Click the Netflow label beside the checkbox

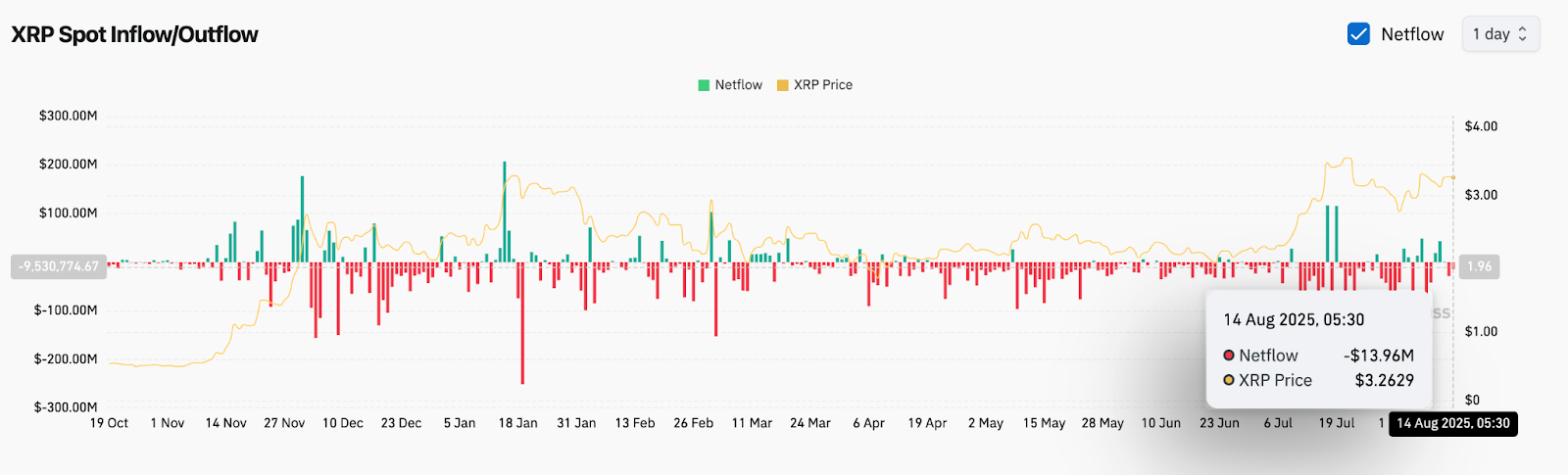pyautogui.click(x=1412, y=34)
